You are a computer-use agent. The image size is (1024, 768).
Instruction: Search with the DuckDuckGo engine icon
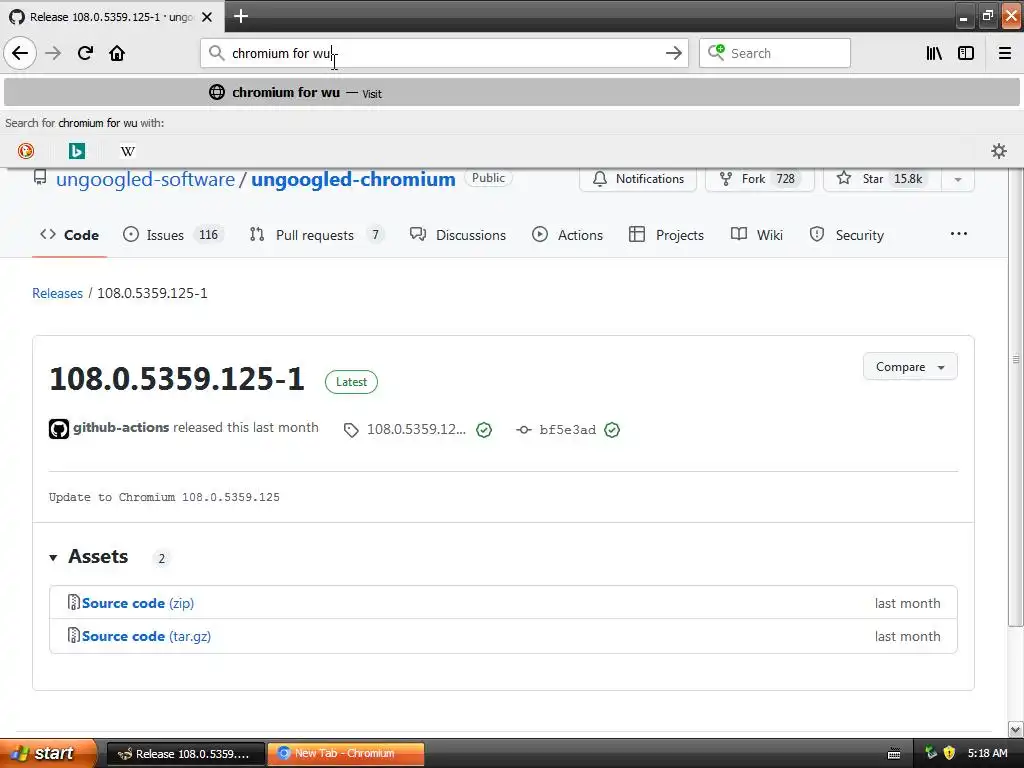pyautogui.click(x=26, y=151)
